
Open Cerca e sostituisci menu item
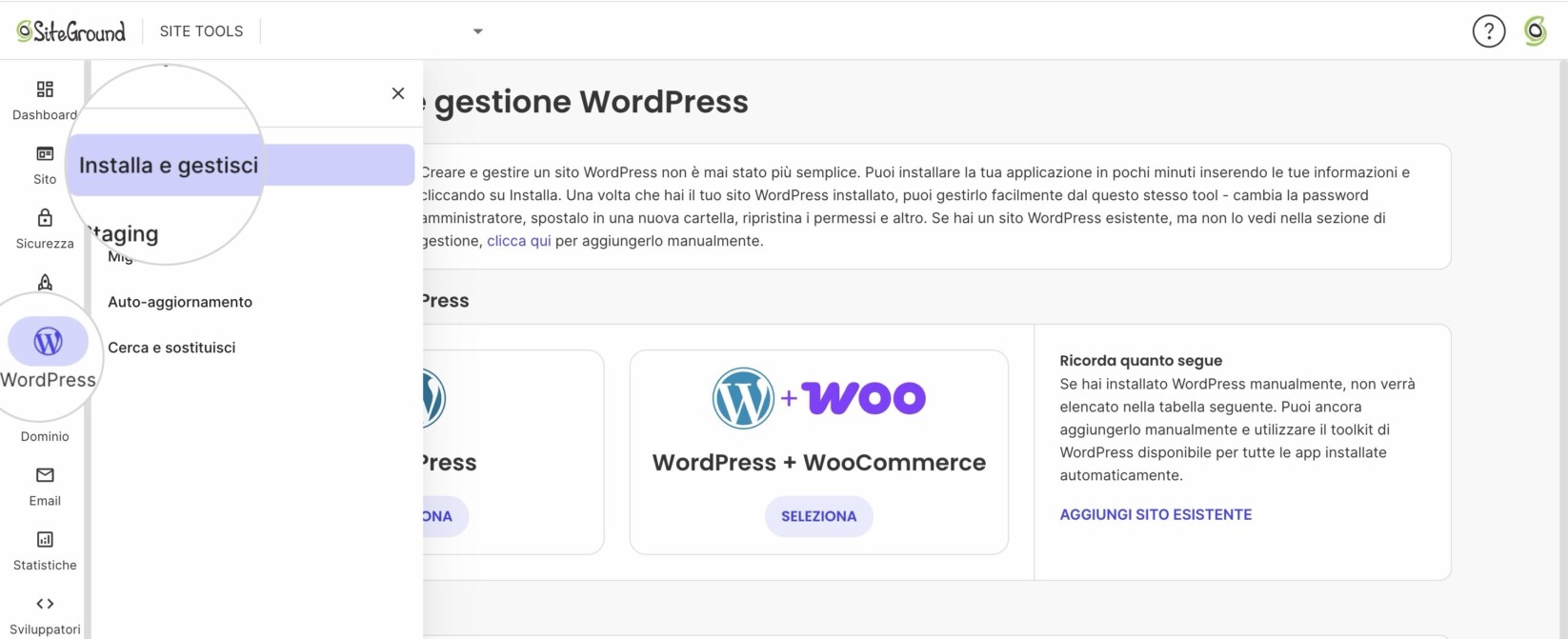(171, 348)
